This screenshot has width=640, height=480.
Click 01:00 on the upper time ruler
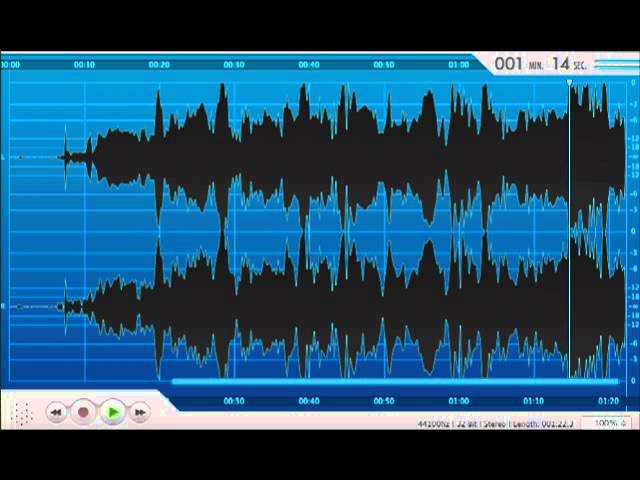(459, 65)
